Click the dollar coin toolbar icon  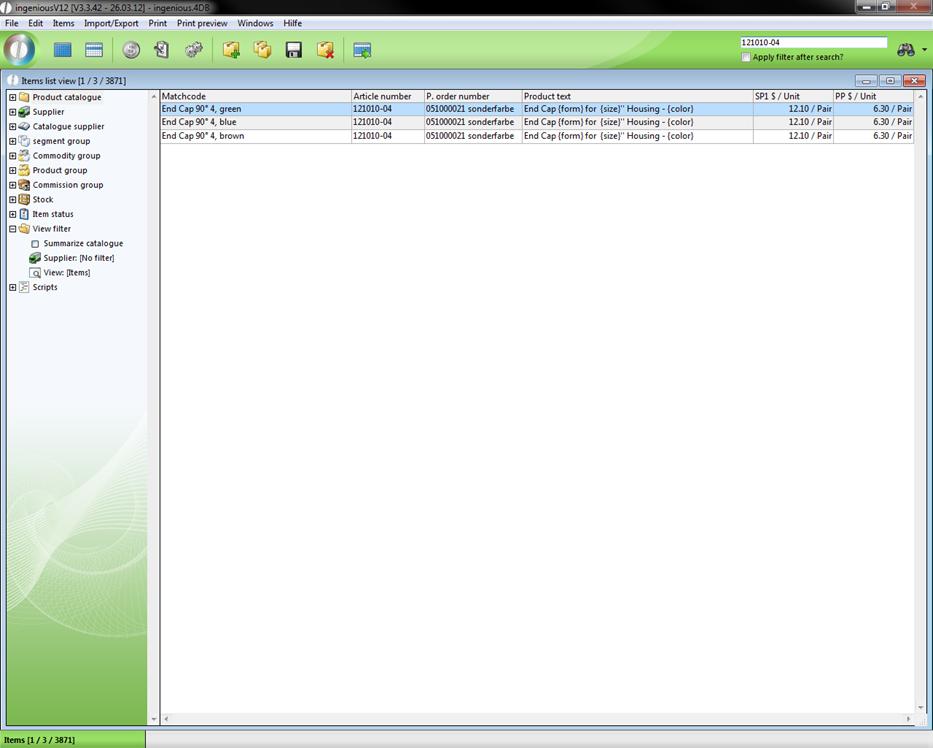tap(131, 50)
